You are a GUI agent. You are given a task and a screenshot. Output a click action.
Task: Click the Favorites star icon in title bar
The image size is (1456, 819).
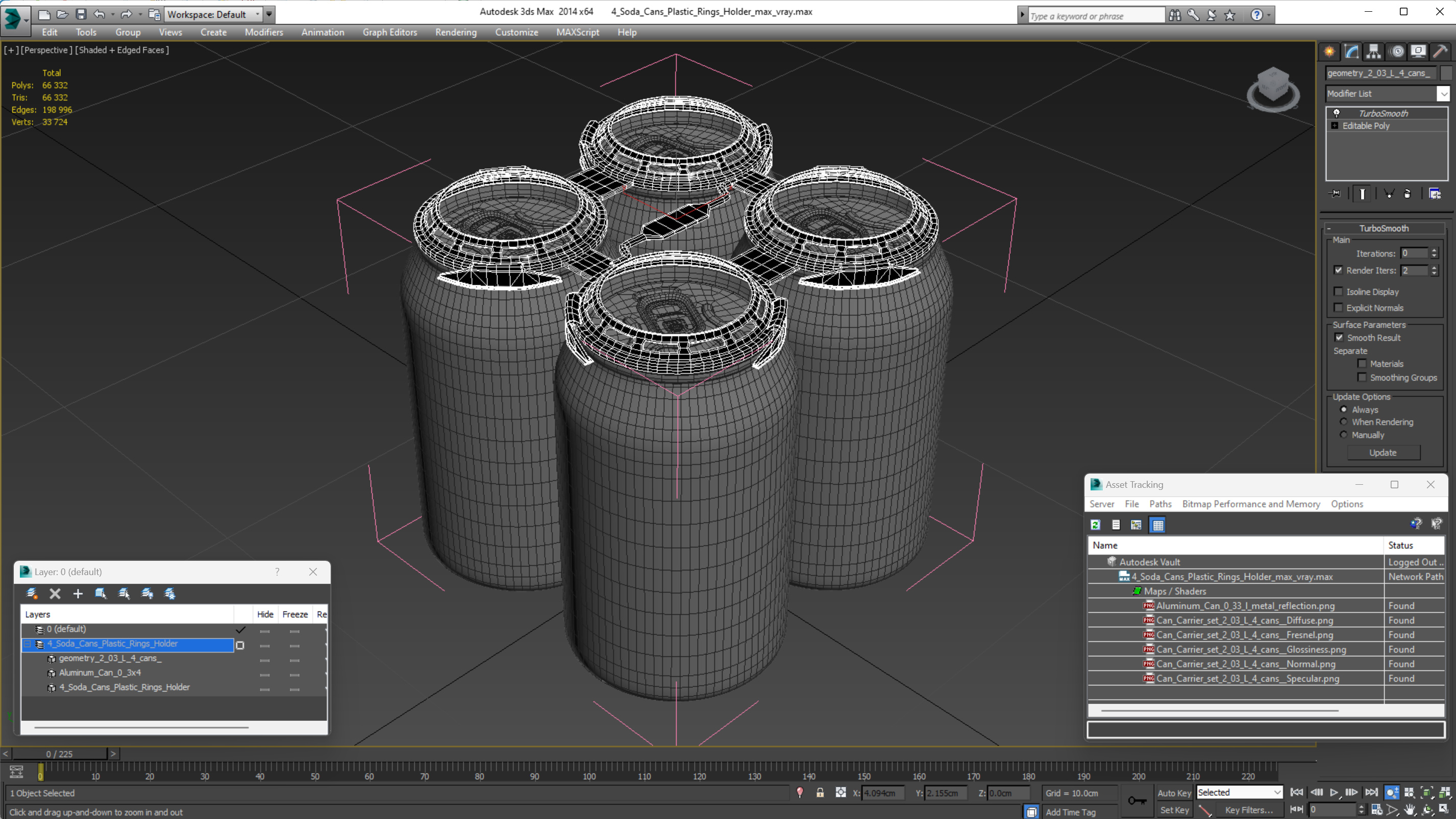point(1230,15)
